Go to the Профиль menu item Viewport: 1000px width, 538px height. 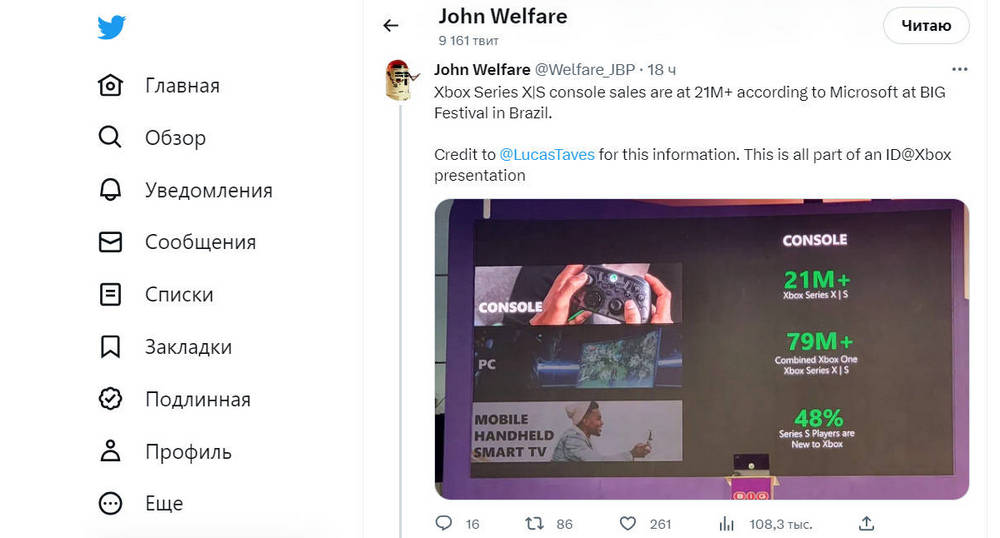pyautogui.click(x=165, y=451)
